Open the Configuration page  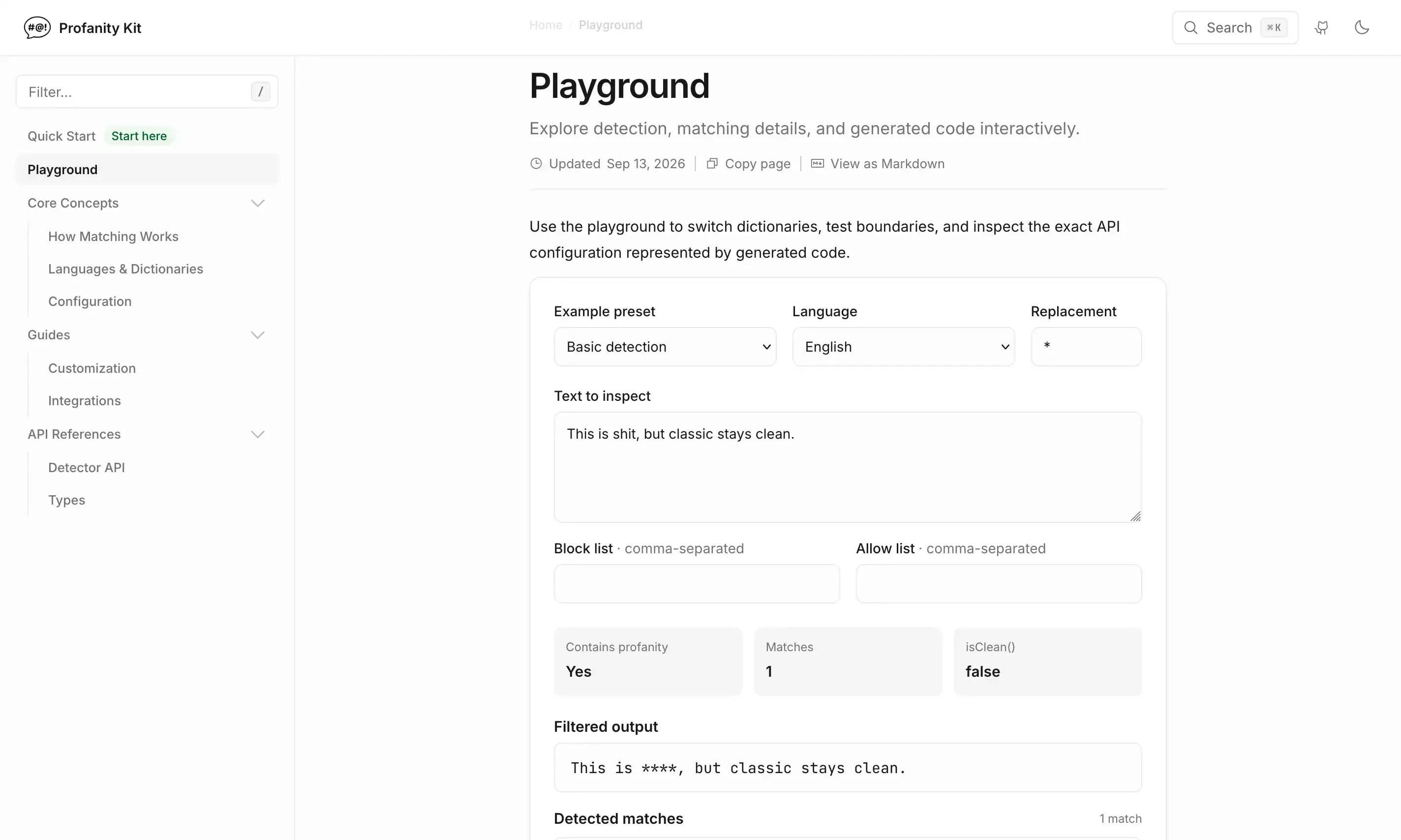pos(90,301)
